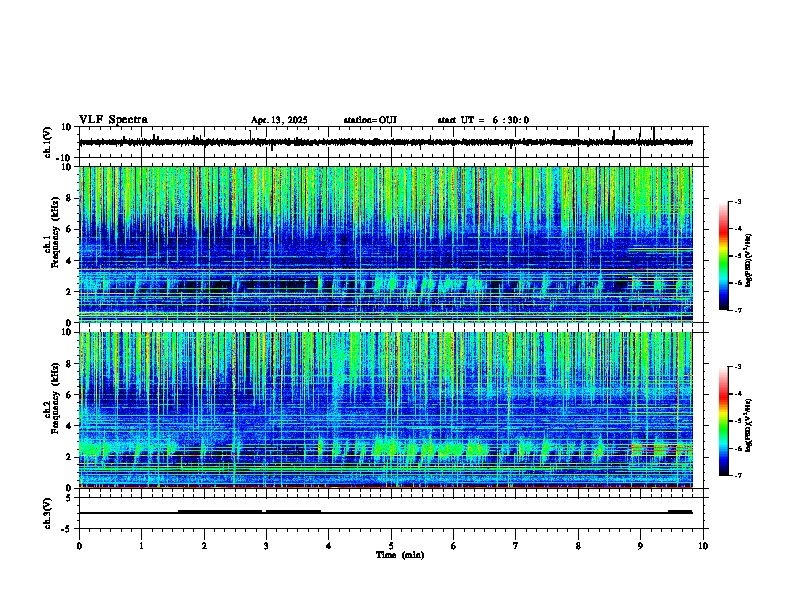Click the "6" tick on ch.1 frequency axis
Image resolution: width=792 pixels, height=612 pixels.
click(69, 229)
